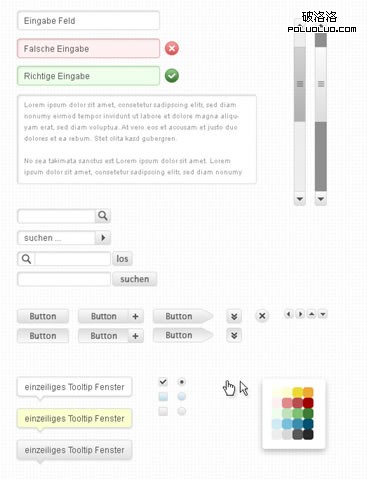Click the red error X icon
Image resolution: width=367 pixels, height=479 pixels.
(x=172, y=48)
